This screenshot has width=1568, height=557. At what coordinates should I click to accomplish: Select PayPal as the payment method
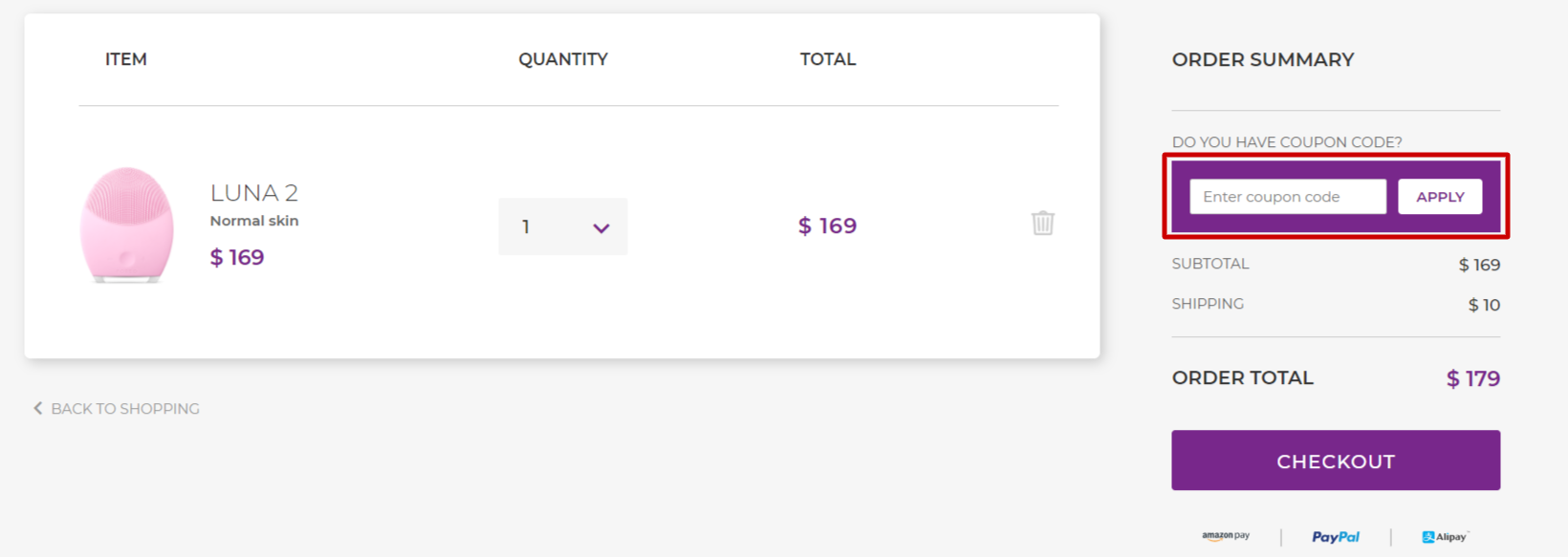coord(1336,536)
